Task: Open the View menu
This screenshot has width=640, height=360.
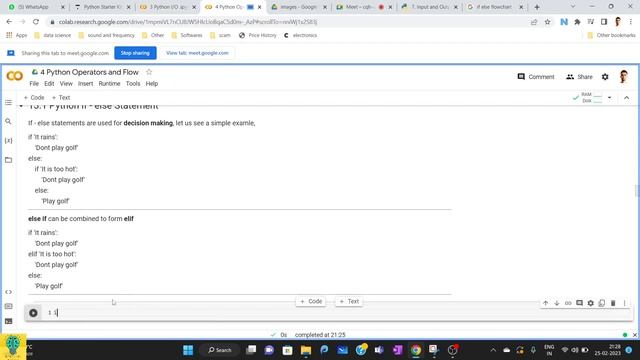Action: coord(66,84)
